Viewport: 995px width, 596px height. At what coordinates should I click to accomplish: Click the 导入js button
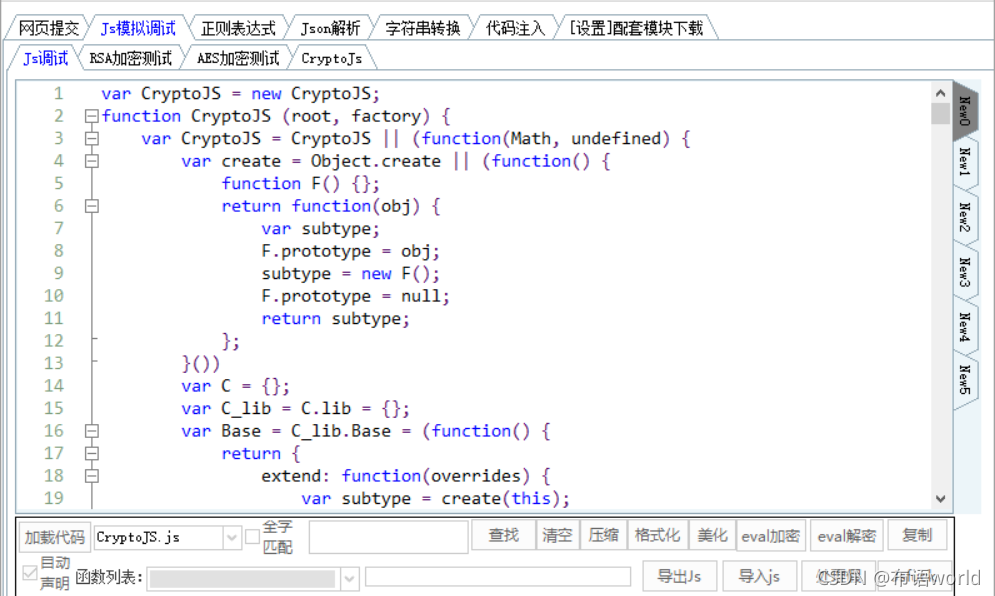point(760,576)
